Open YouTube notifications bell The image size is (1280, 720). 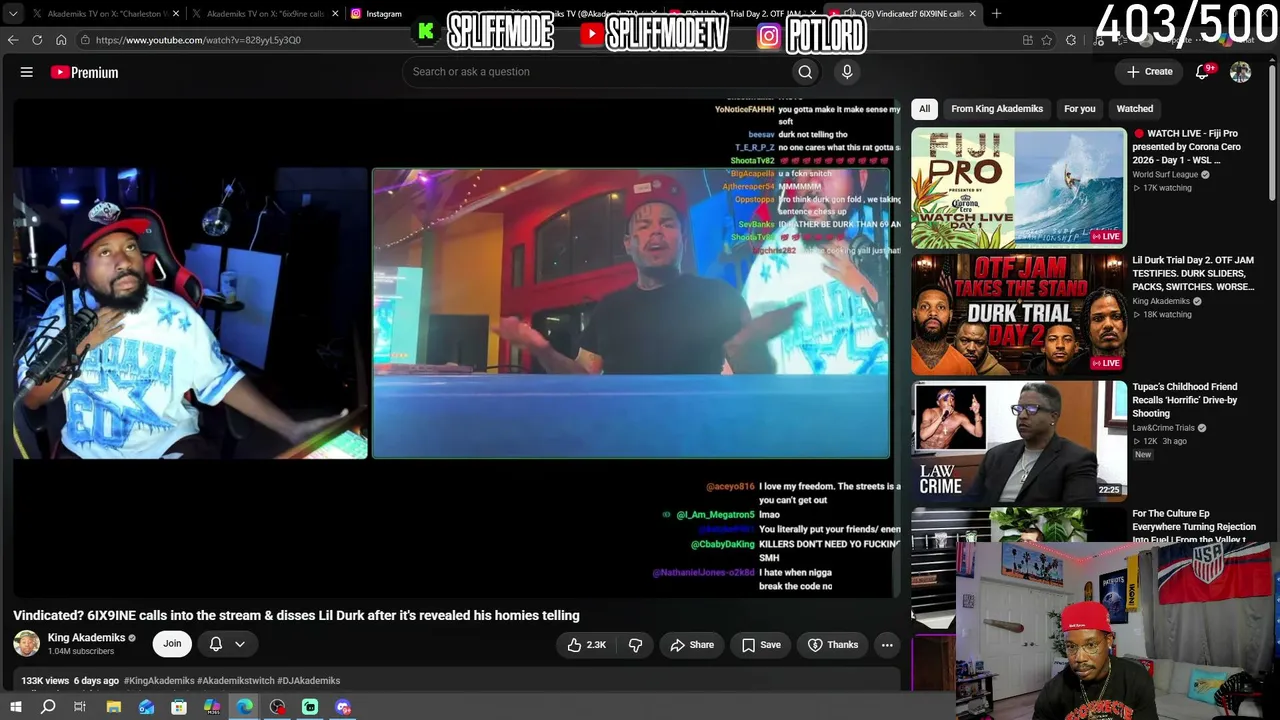tap(1203, 72)
